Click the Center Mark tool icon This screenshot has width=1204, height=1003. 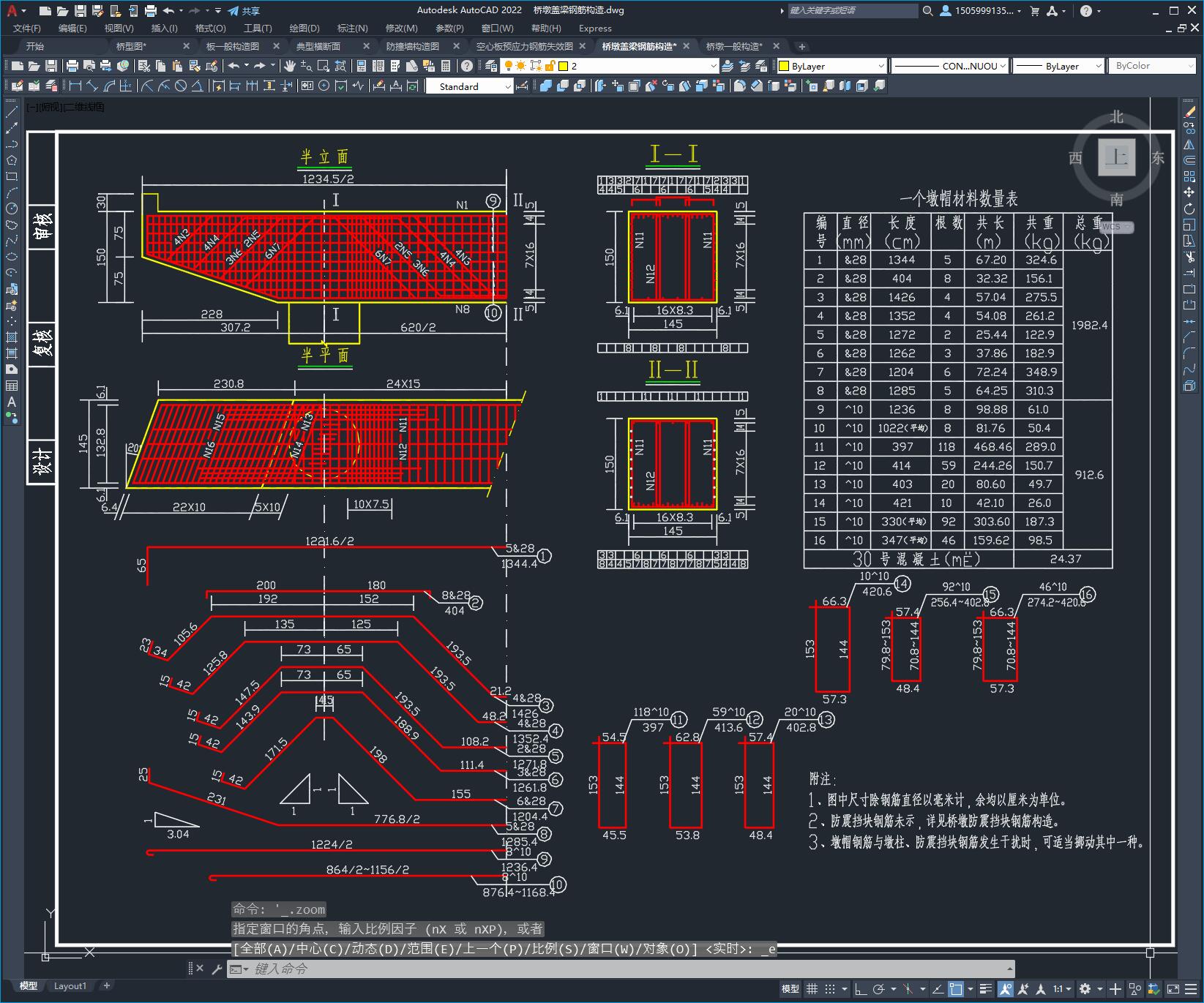pyautogui.click(x=324, y=86)
